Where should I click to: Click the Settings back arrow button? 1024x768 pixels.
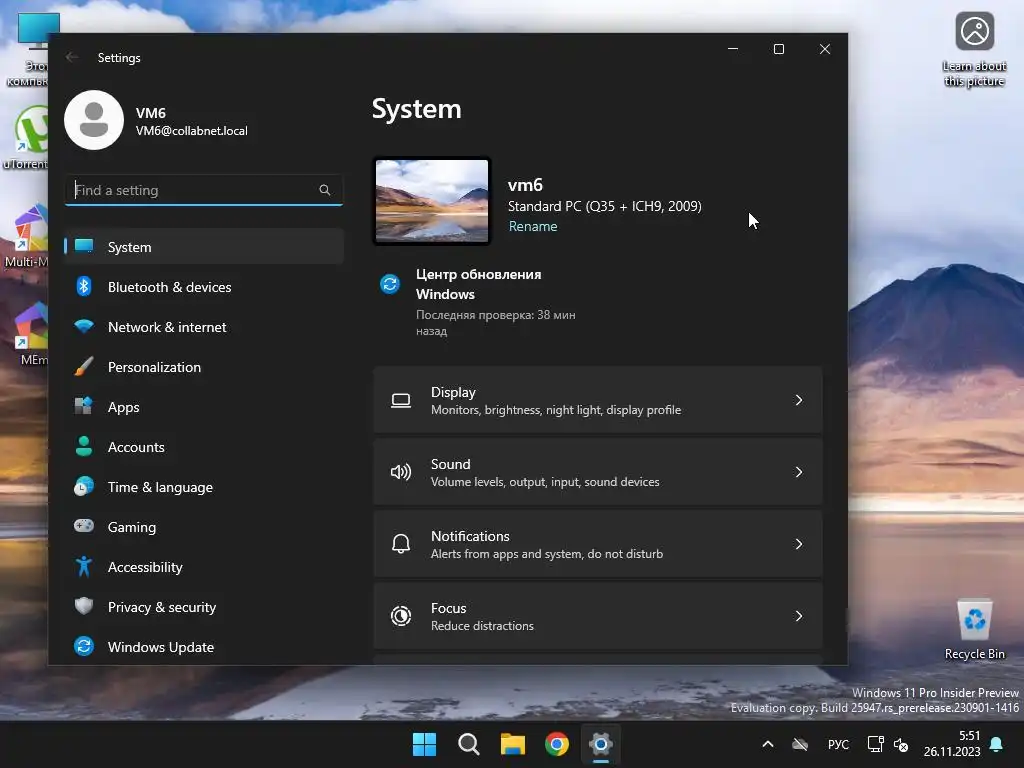point(72,57)
